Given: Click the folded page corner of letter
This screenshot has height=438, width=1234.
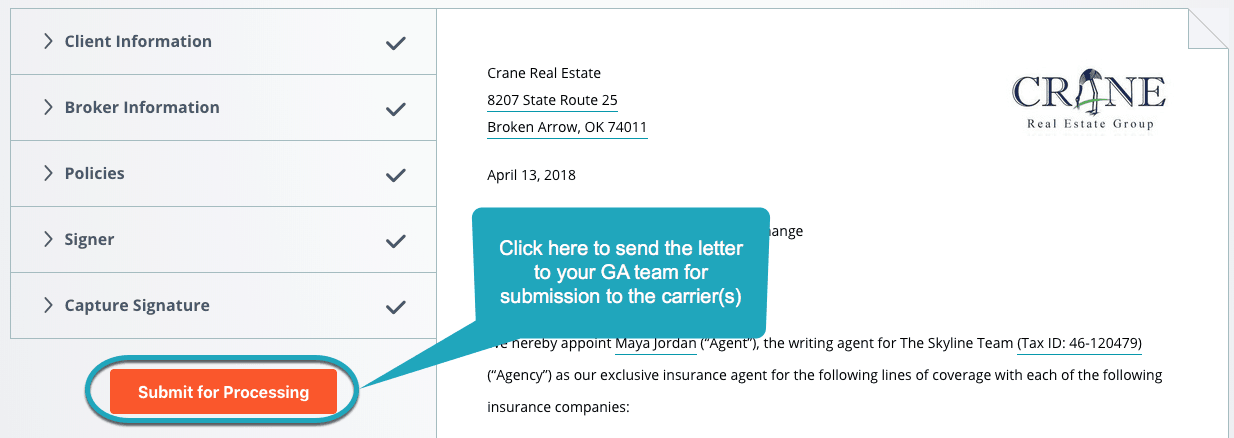Looking at the screenshot, I should pyautogui.click(x=1207, y=30).
